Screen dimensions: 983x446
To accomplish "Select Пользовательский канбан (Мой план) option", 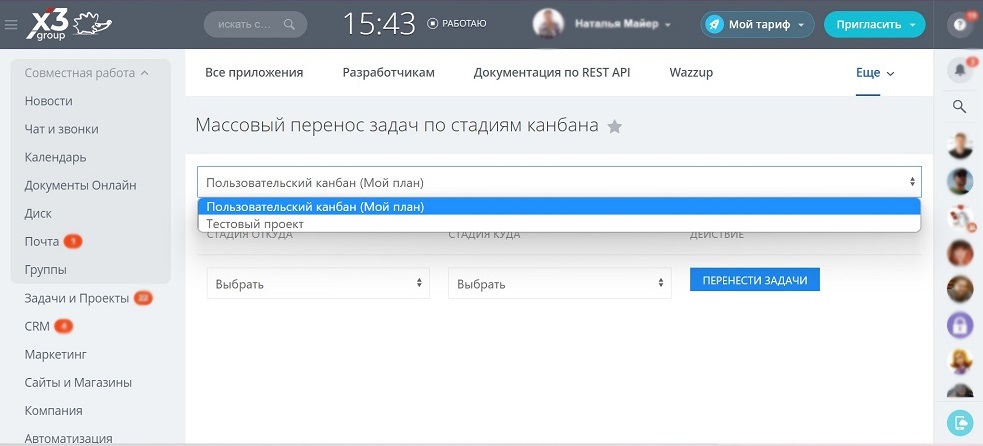I will click(x=559, y=207).
